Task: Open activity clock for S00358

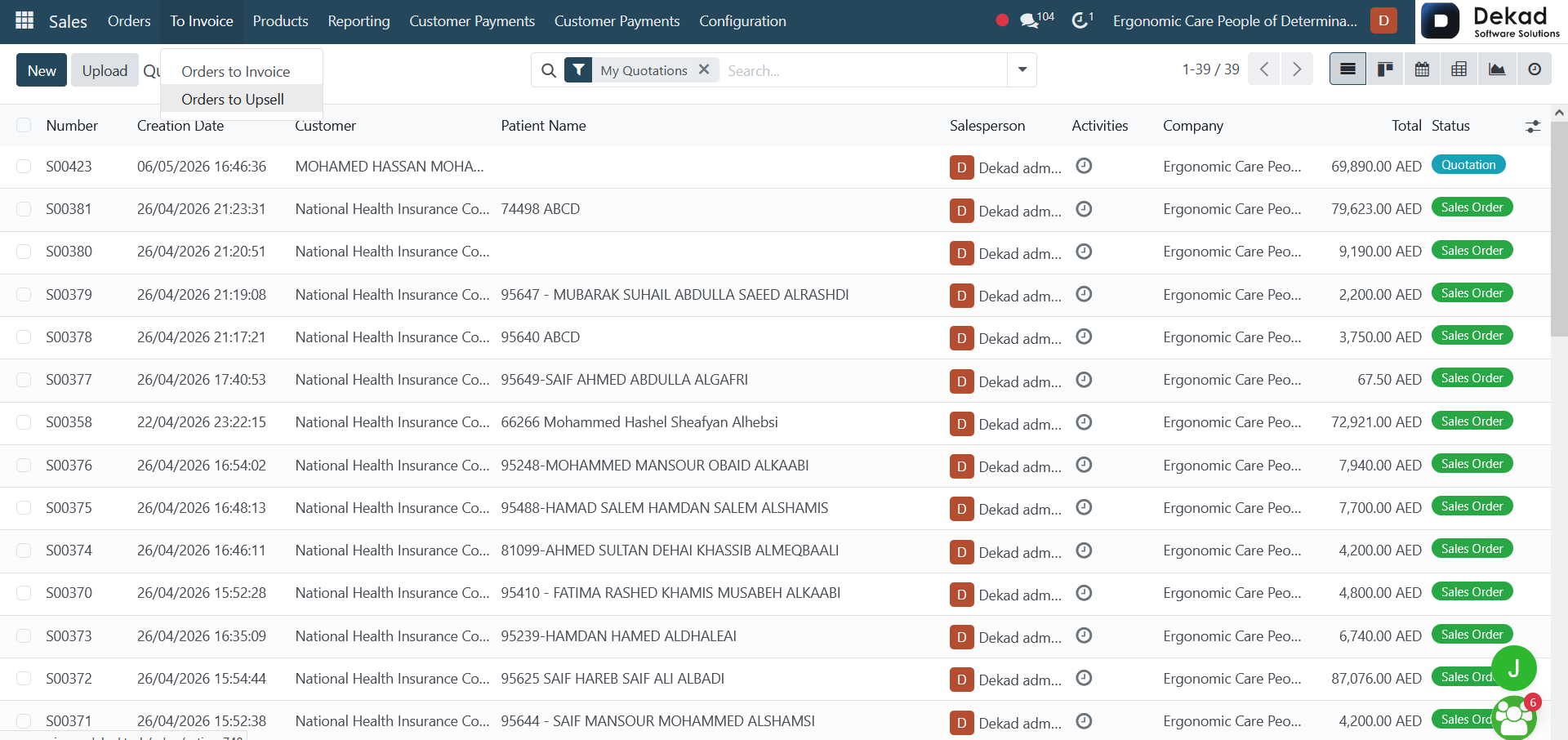Action: [1084, 422]
